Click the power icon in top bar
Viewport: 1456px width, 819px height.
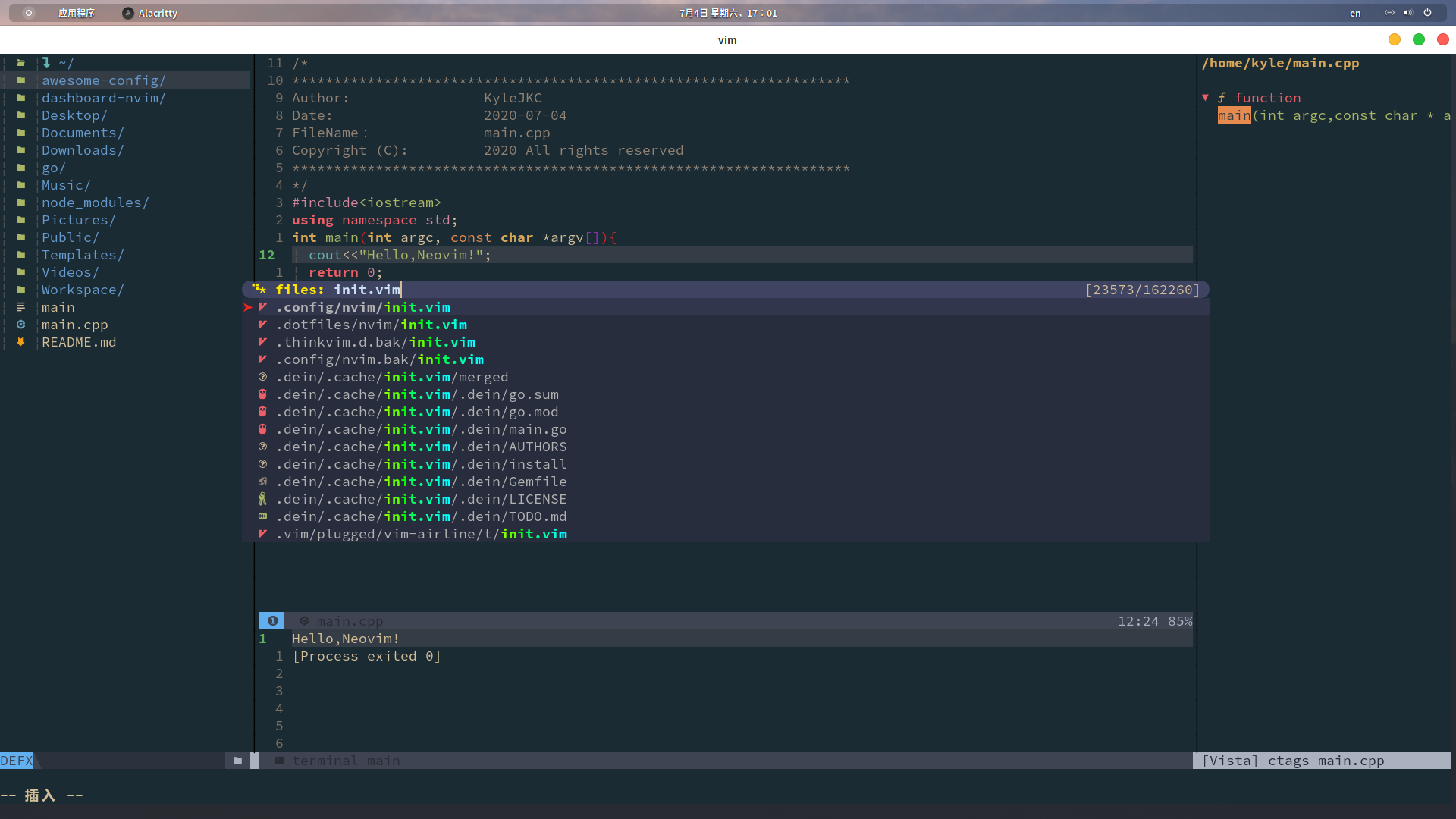(1427, 13)
